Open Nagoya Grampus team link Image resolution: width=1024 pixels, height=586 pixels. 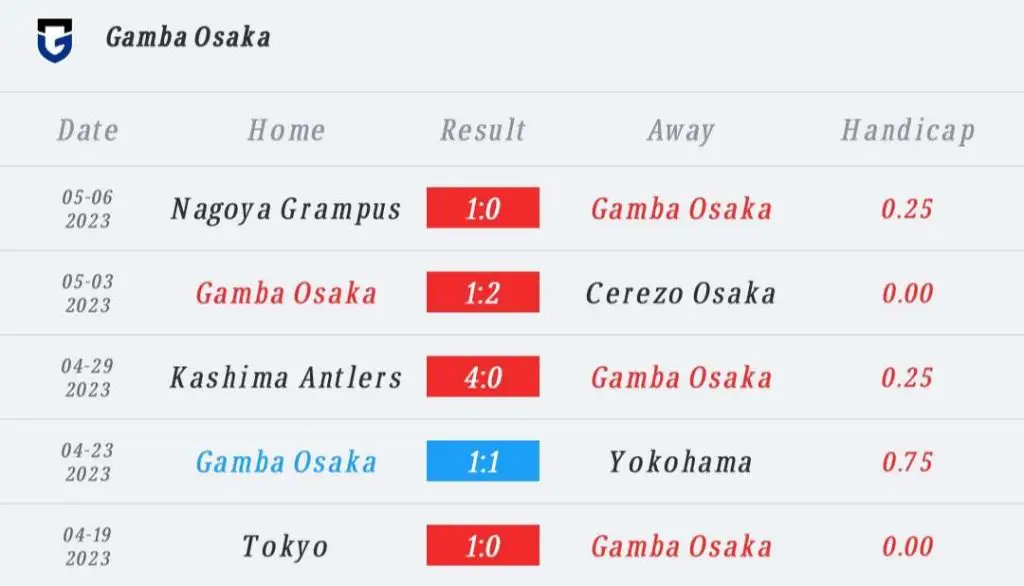[x=286, y=210]
